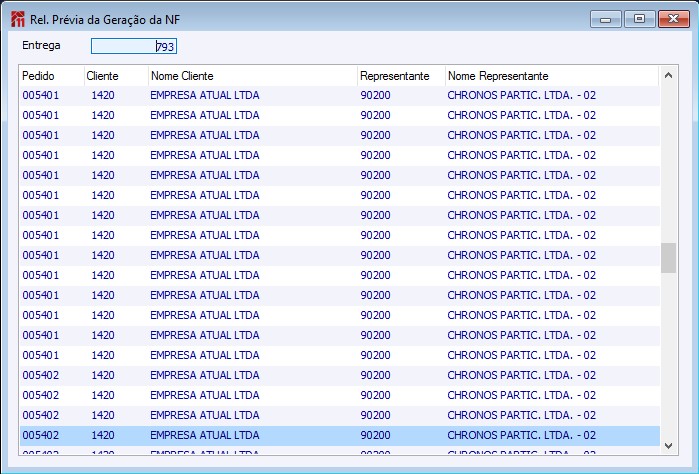Select Pedido 005401 in the row directly under the headers
699x474 pixels.
point(41,95)
